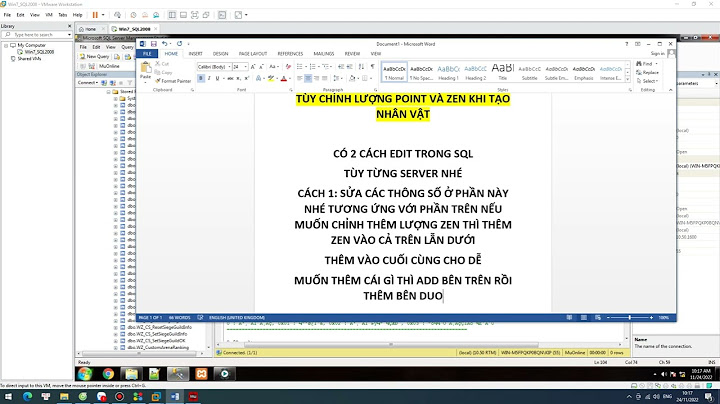
Task: Click the Pause VM icon in VMware's toolbar
Action: (x=95, y=15)
